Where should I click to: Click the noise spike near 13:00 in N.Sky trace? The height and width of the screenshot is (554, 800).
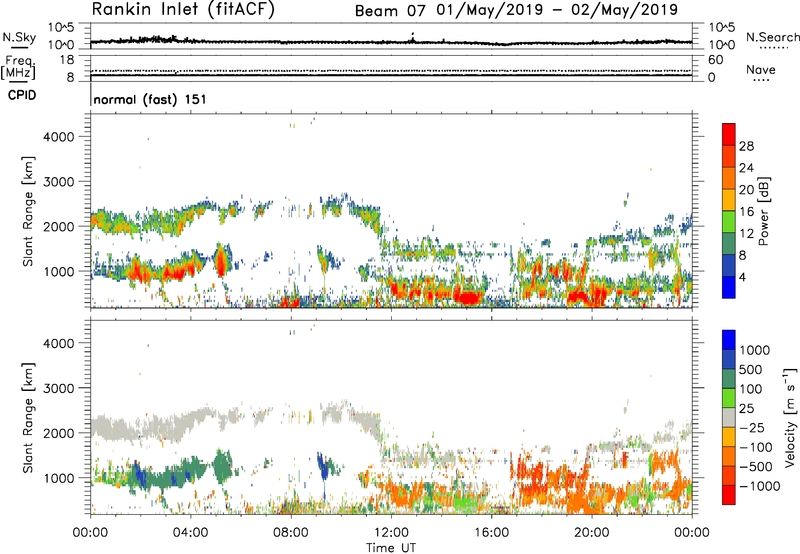tap(412, 37)
